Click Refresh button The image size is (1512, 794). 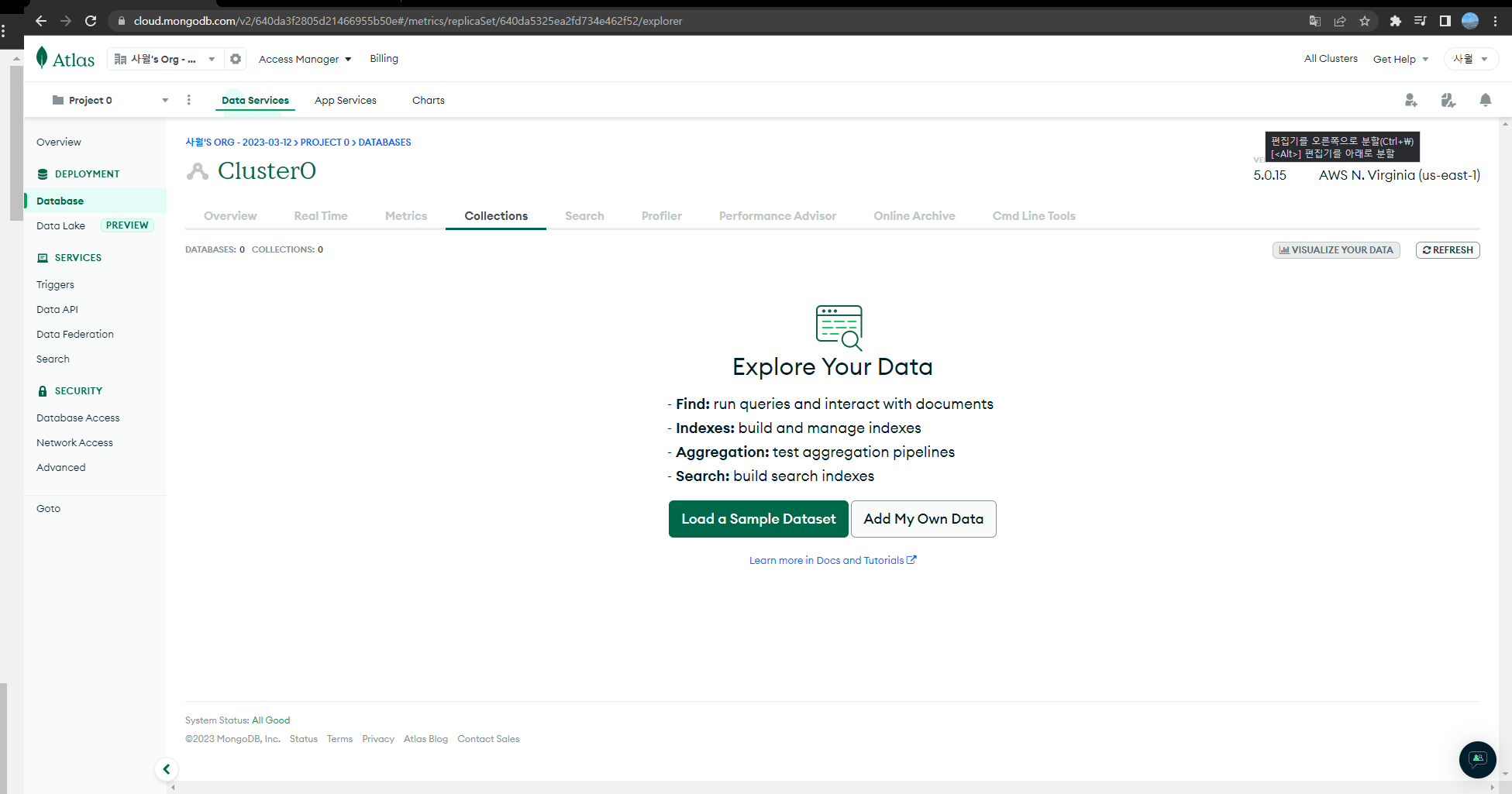(x=1448, y=250)
